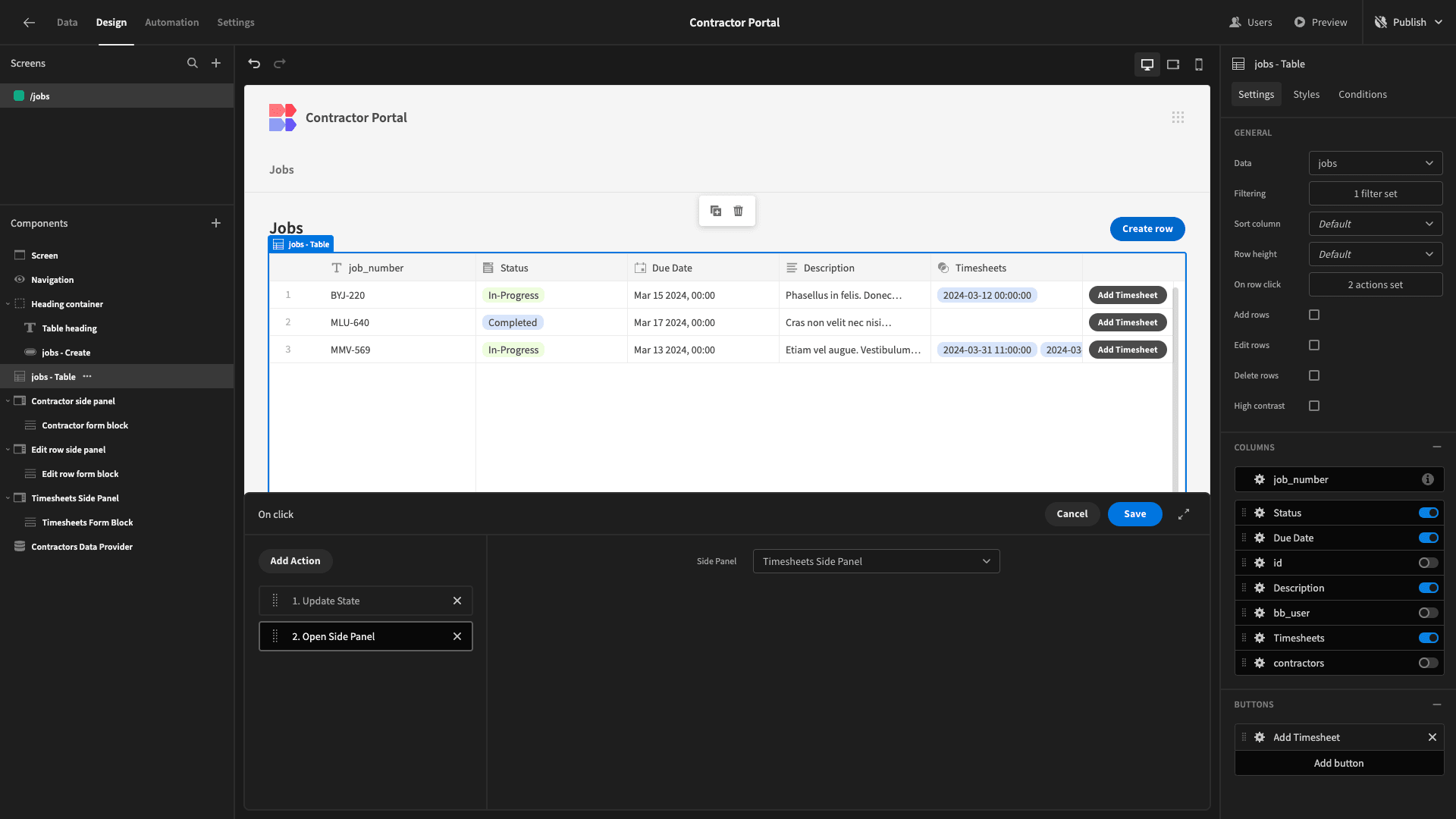Open the app grid menu icon

tap(1178, 118)
